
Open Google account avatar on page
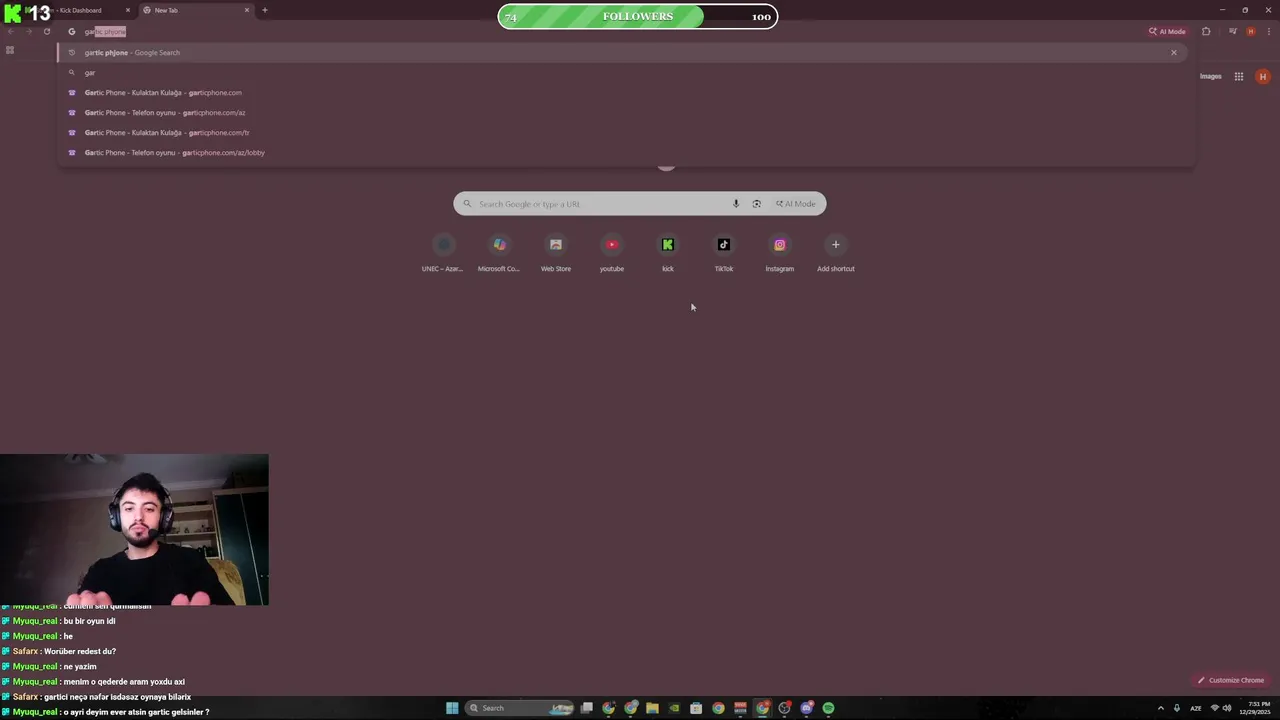1263,76
